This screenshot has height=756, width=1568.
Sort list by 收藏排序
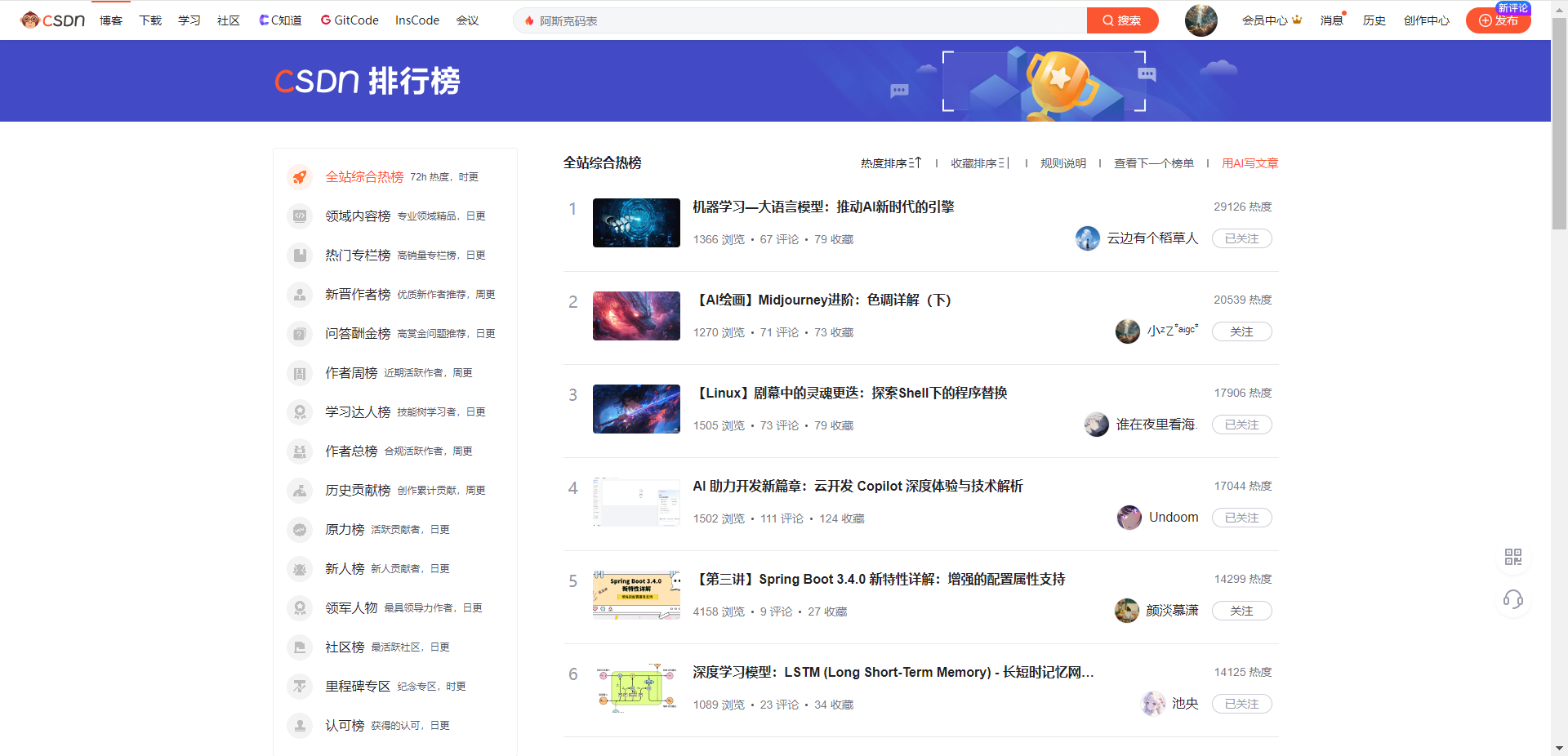coord(980,163)
